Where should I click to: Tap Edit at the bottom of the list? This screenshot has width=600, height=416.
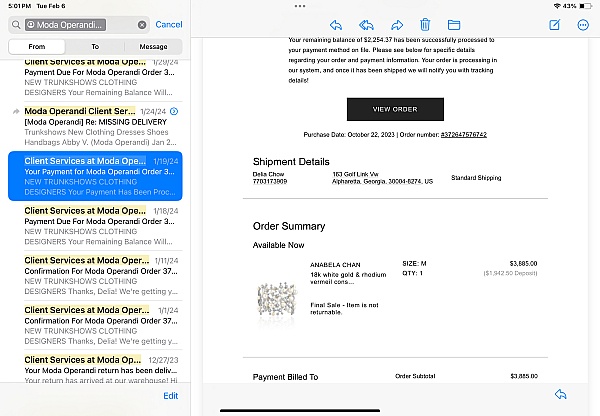click(171, 396)
